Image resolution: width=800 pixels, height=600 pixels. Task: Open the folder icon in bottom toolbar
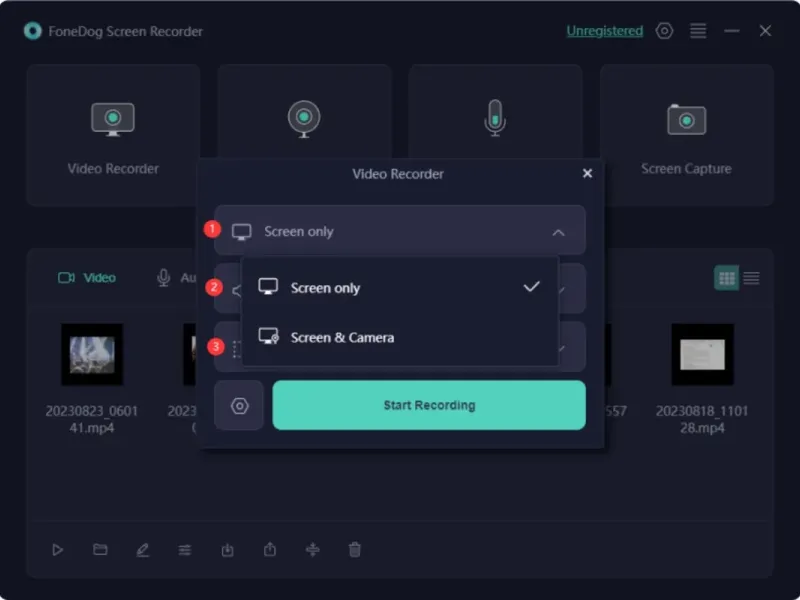(100, 549)
